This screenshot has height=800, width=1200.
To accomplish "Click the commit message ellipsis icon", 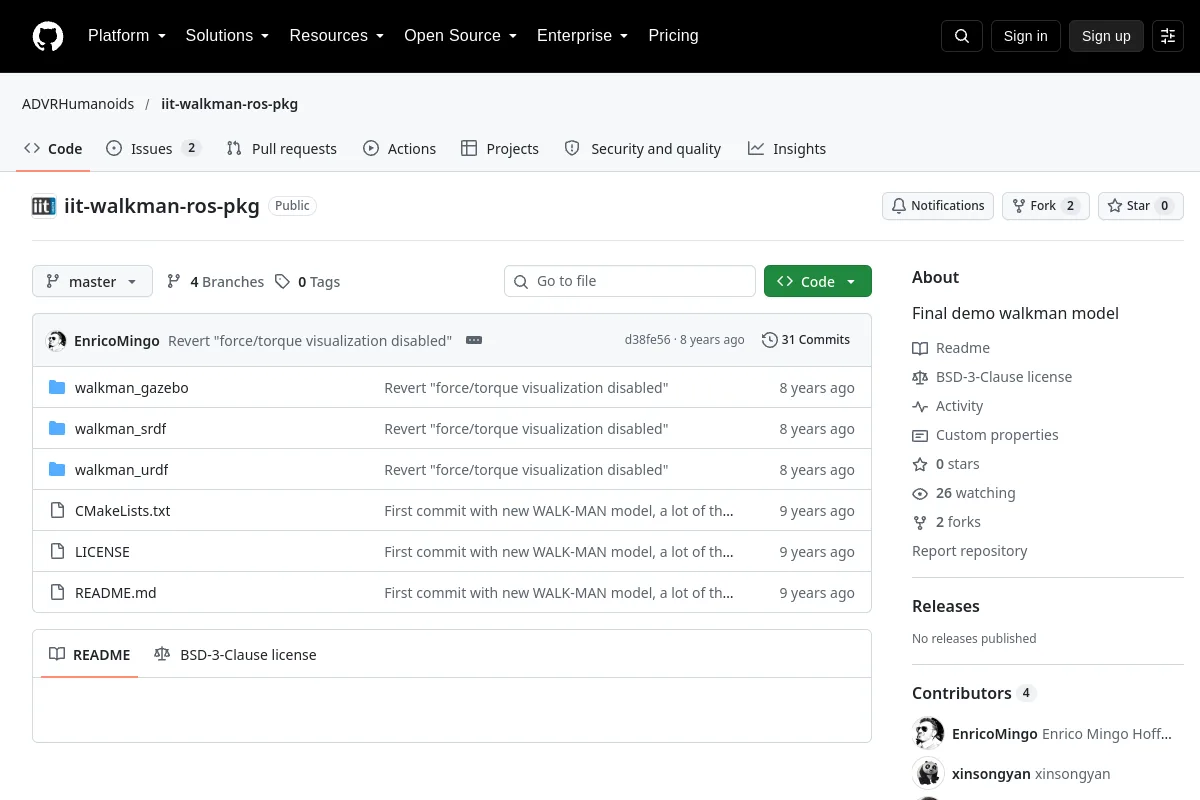I will 474,340.
